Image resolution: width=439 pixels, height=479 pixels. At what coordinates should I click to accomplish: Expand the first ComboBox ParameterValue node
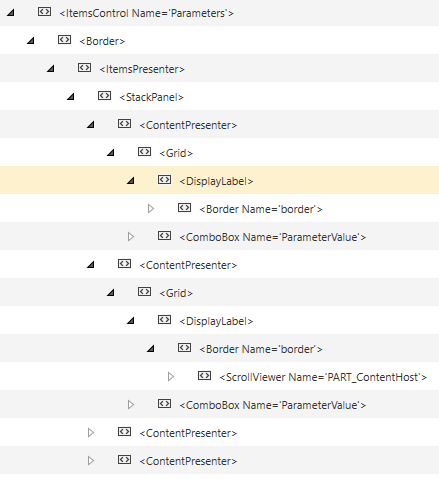(131, 237)
